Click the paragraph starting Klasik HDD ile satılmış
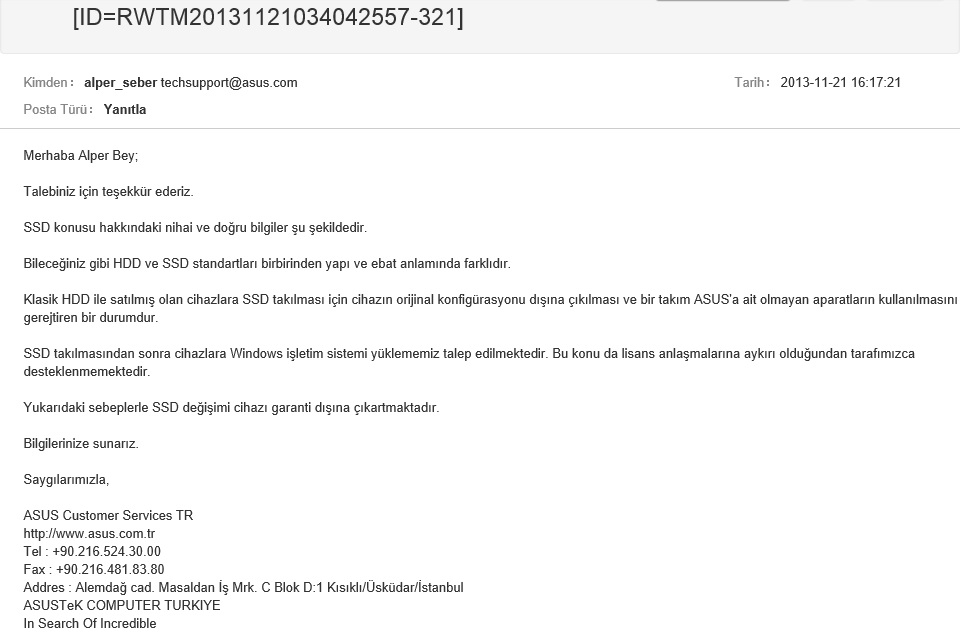Screen dimensions: 961x635 point(490,309)
